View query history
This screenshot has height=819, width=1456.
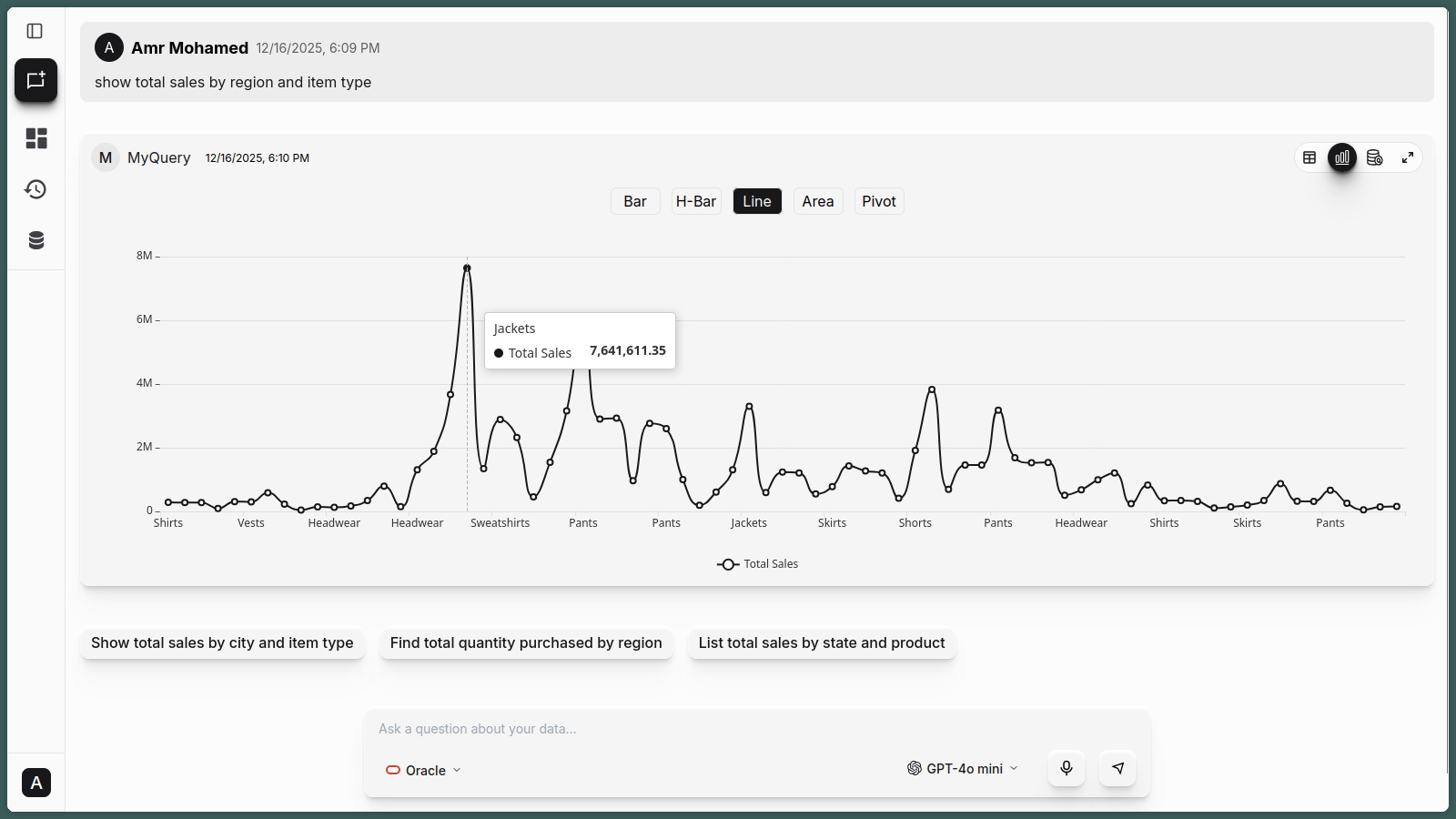[x=35, y=189]
